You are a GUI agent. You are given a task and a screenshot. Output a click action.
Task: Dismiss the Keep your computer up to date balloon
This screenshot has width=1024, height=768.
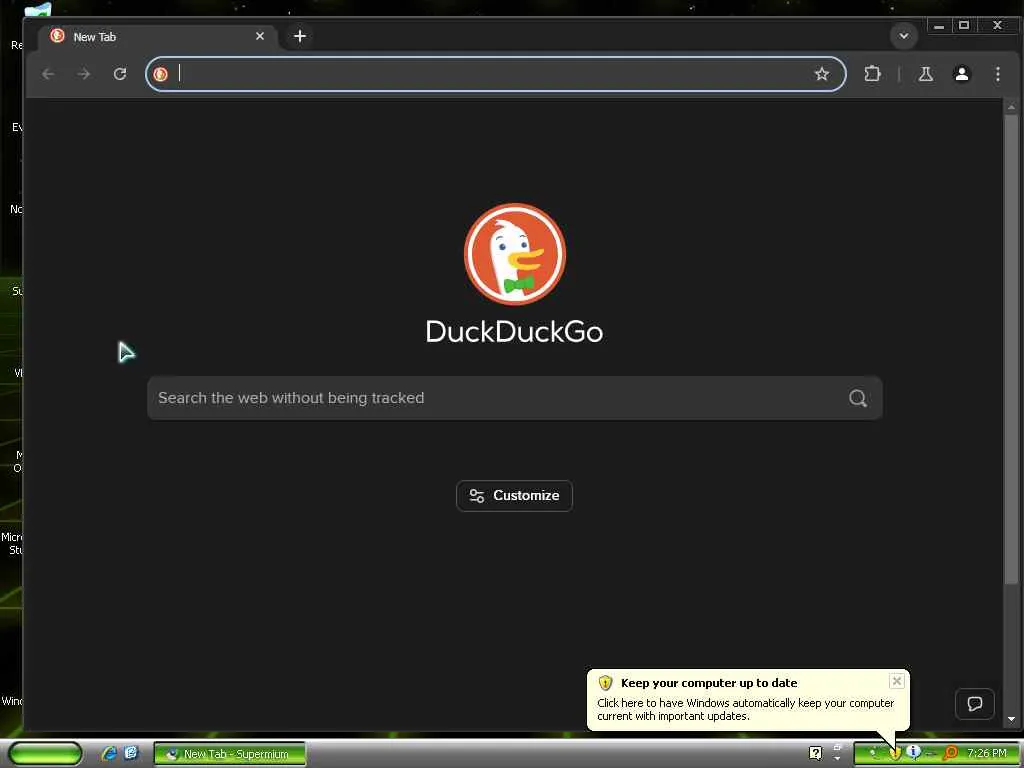tap(897, 681)
